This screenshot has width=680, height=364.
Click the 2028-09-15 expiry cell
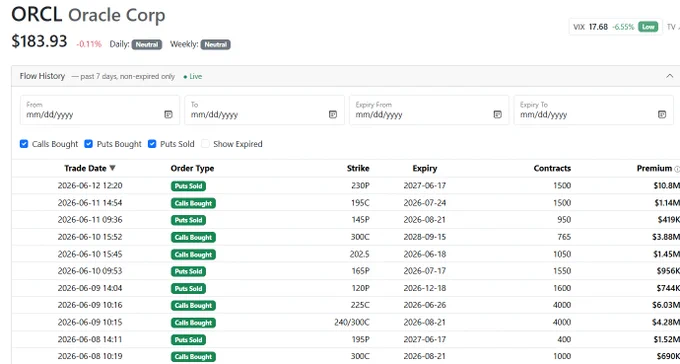425,237
